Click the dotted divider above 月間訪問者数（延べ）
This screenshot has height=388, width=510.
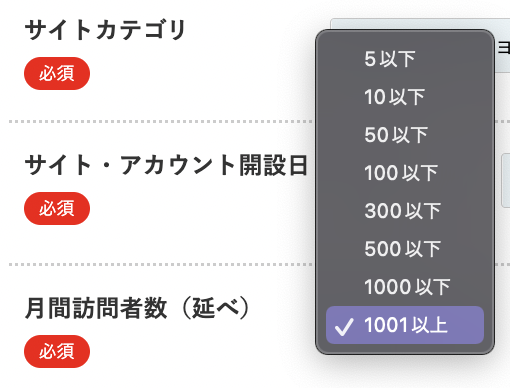(x=161, y=264)
